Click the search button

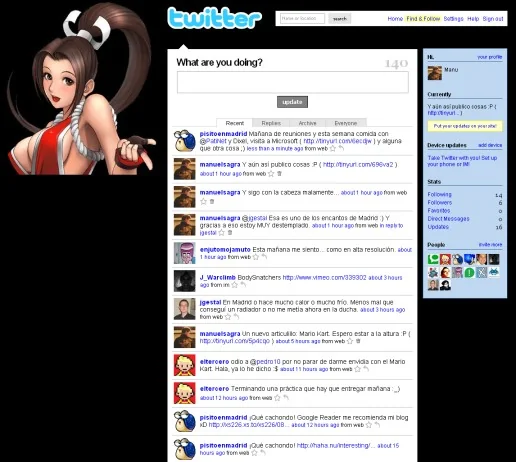pos(340,19)
